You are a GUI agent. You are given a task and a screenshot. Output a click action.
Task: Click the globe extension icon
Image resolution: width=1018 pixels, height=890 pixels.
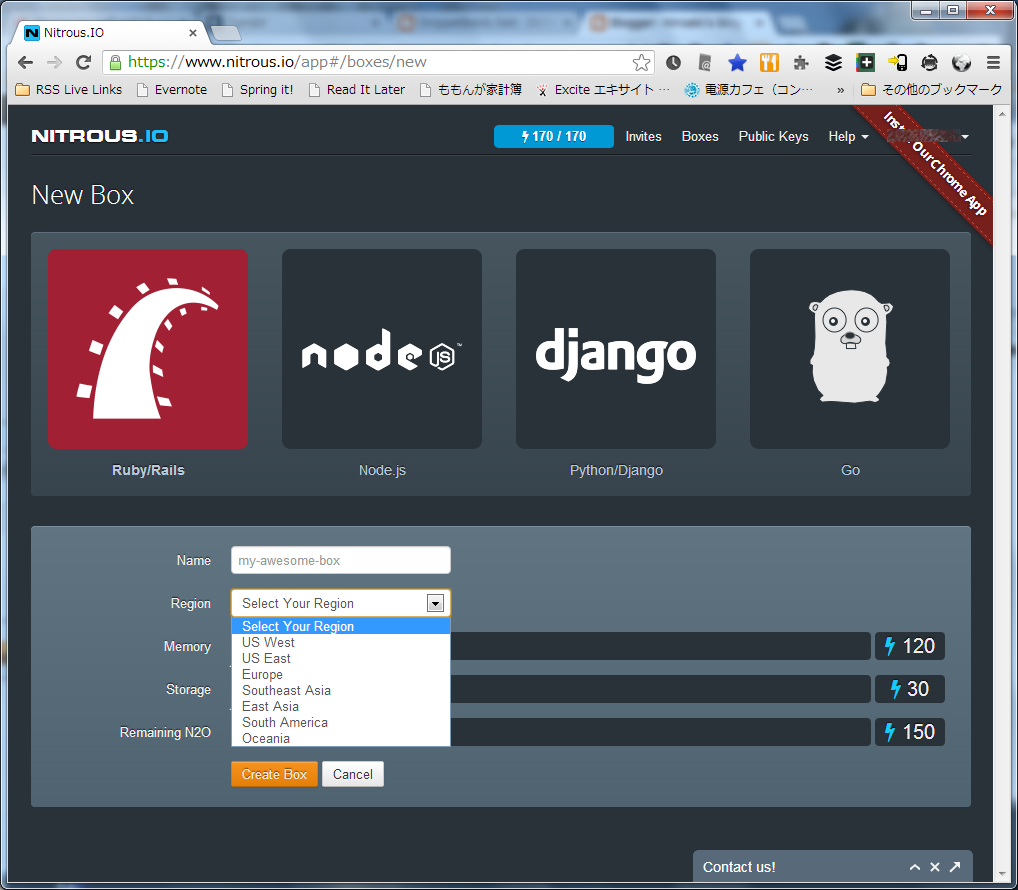pyautogui.click(x=962, y=62)
